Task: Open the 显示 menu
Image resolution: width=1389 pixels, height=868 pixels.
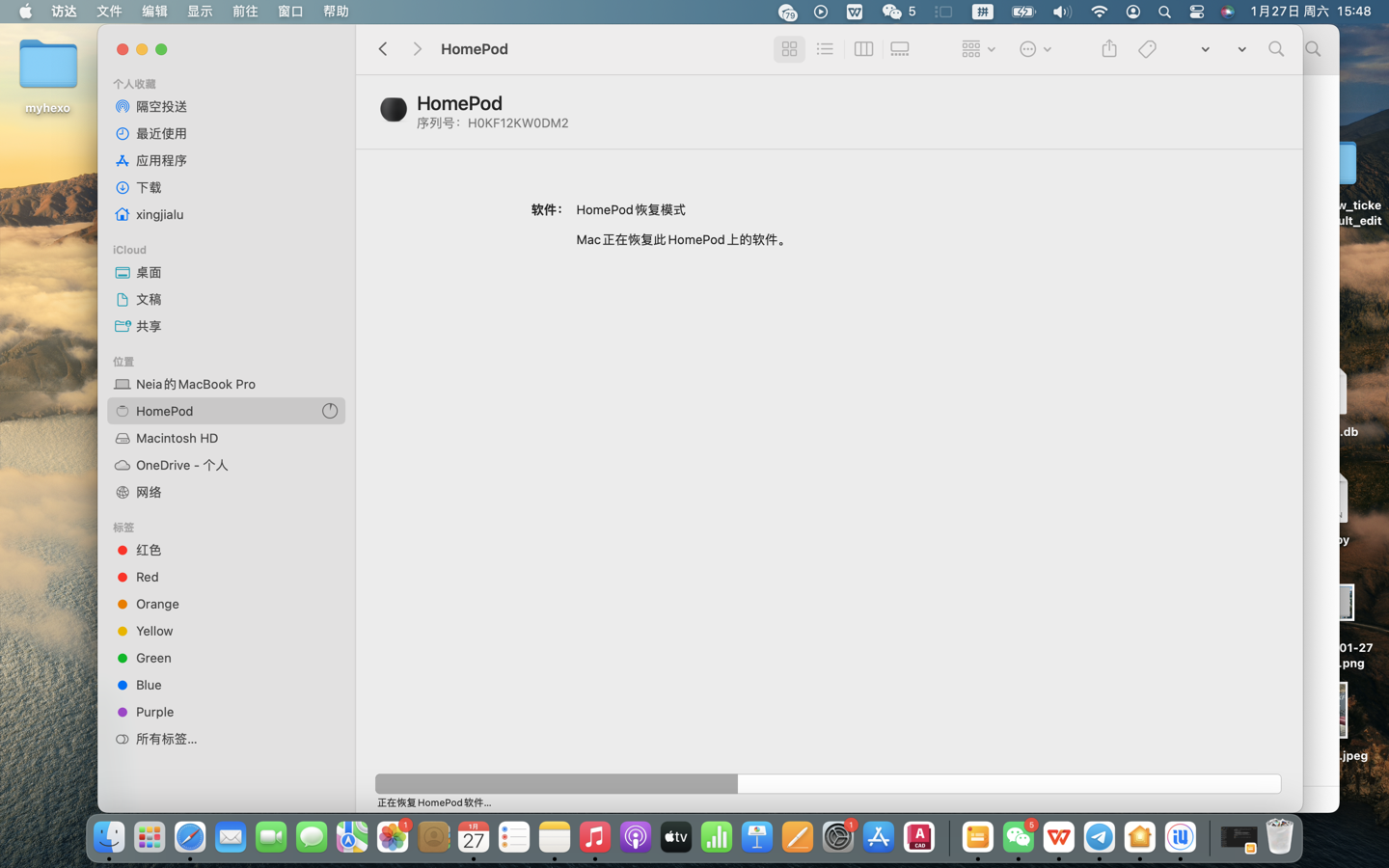Action: click(200, 12)
